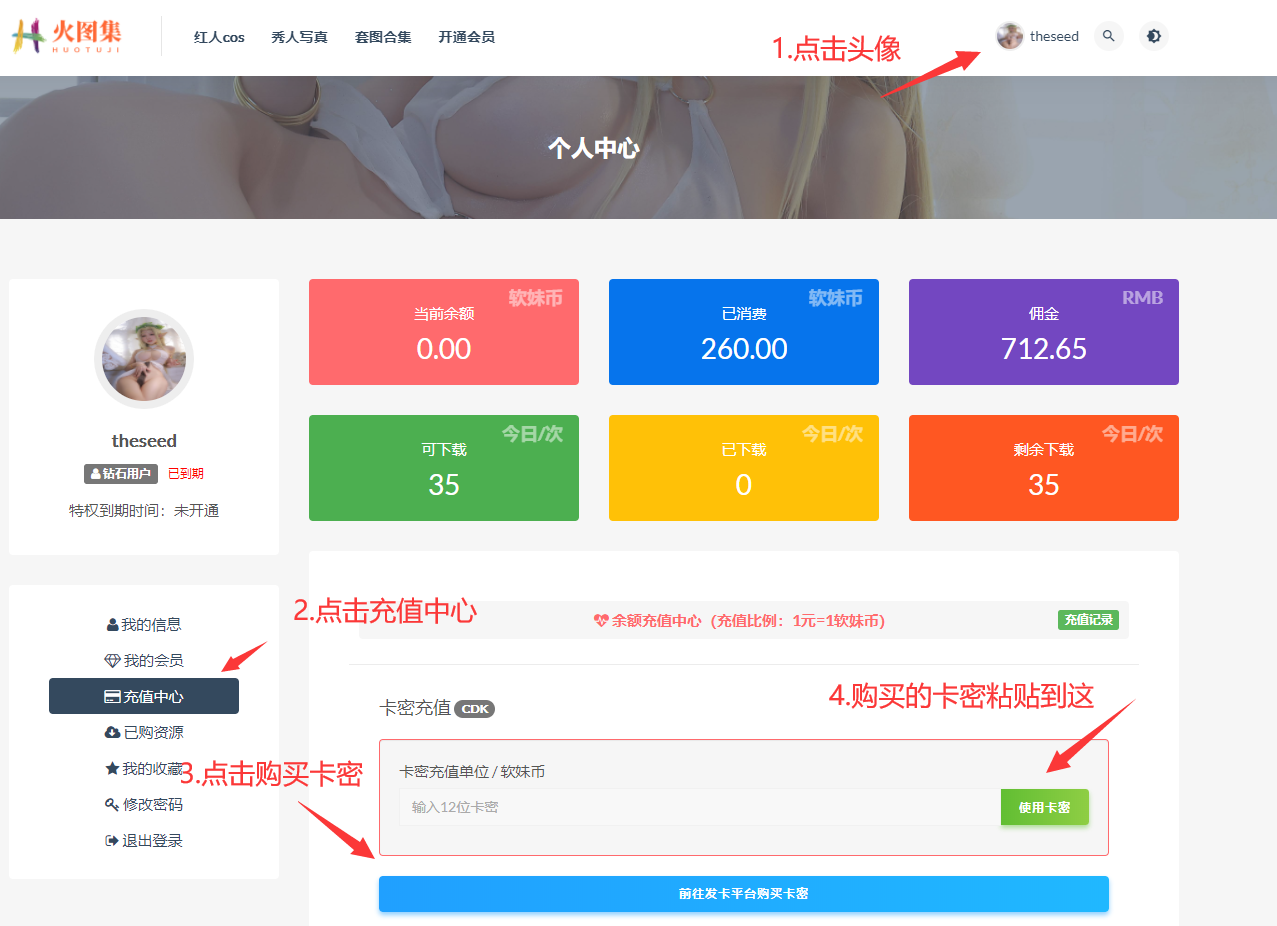Image resolution: width=1277 pixels, height=926 pixels.
Task: Select 充值中心 sidebar item
Action: 144,697
